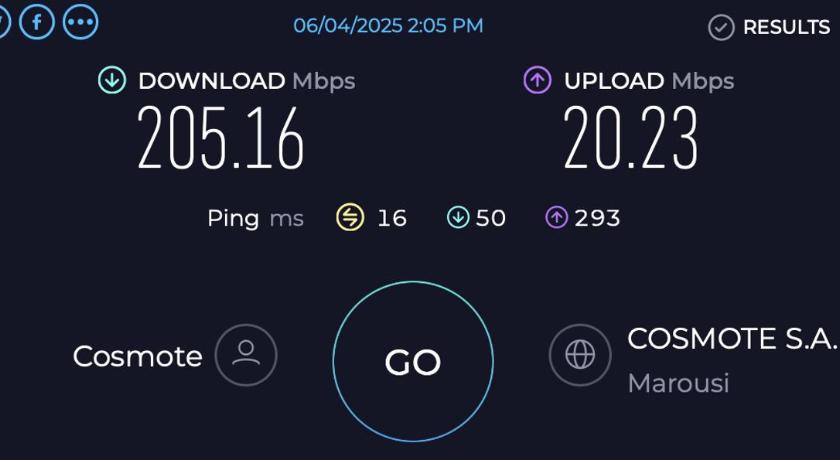Click the yellow idle ping icon
Screen dimensions: 840x460
(350, 218)
